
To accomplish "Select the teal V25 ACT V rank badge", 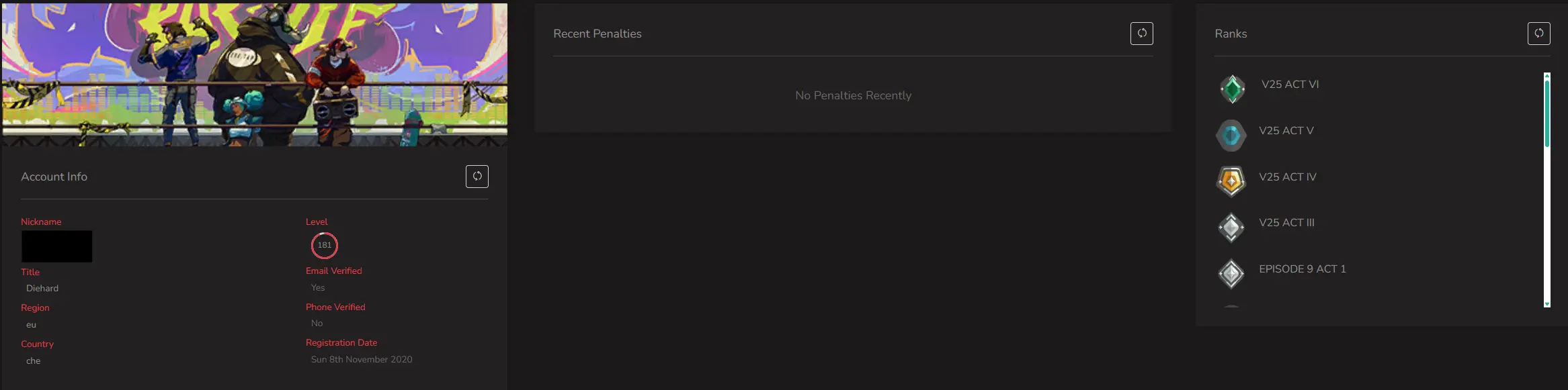I will click(x=1231, y=136).
